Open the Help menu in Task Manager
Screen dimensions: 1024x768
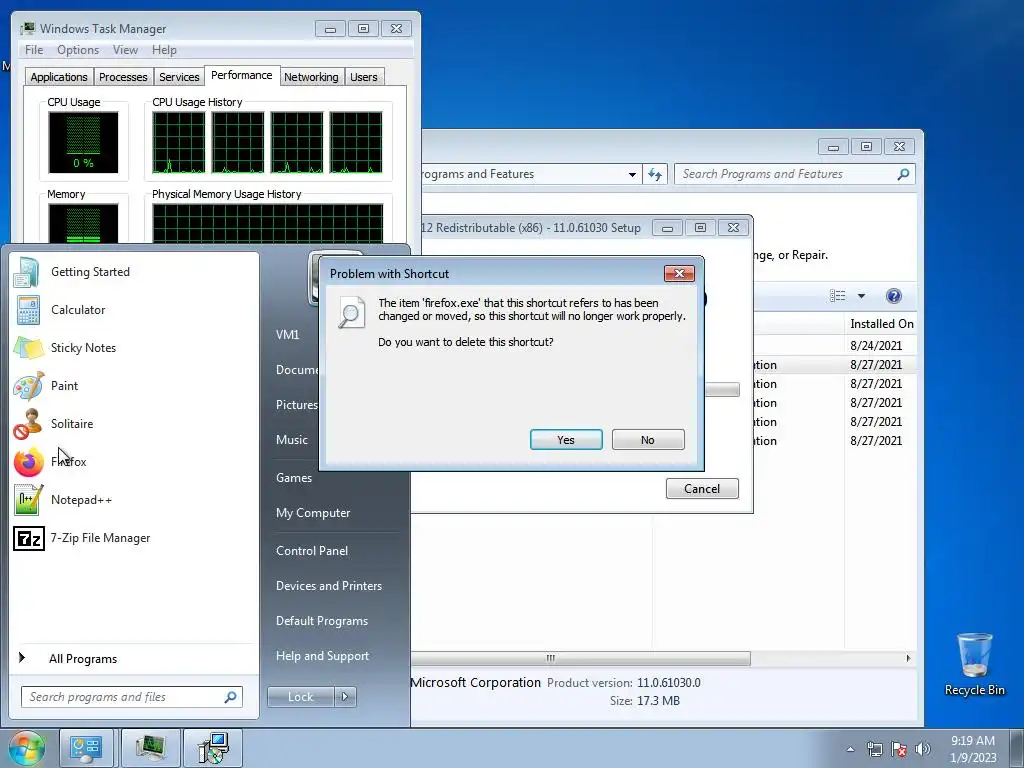[x=164, y=50]
